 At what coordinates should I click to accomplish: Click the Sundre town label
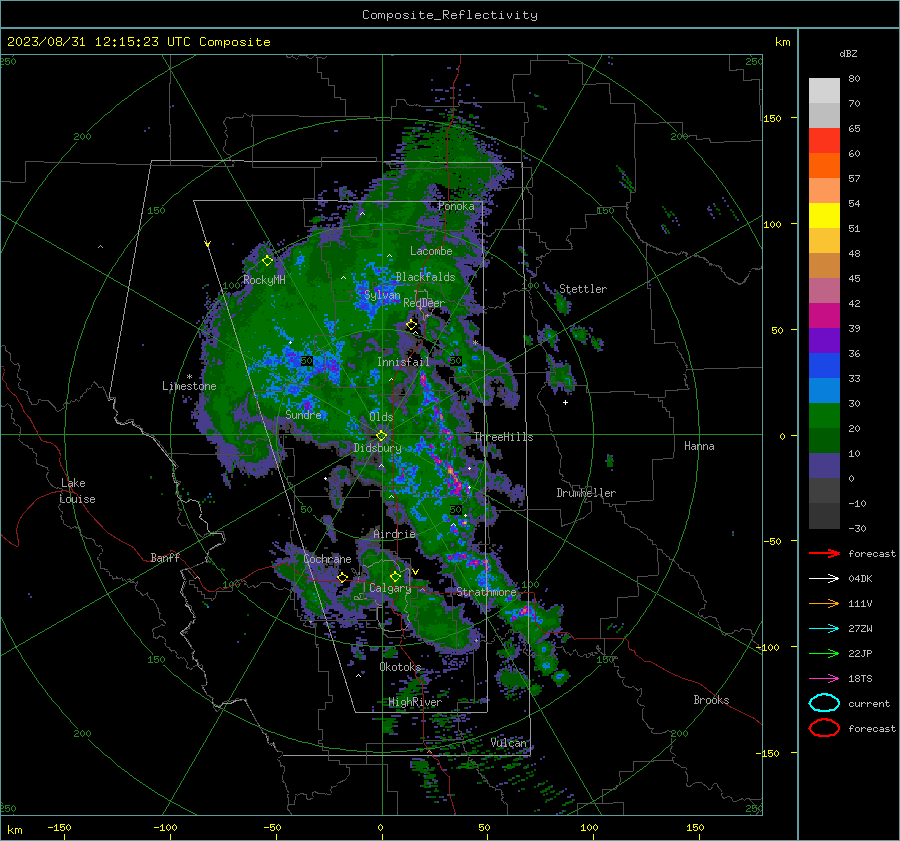pos(303,414)
